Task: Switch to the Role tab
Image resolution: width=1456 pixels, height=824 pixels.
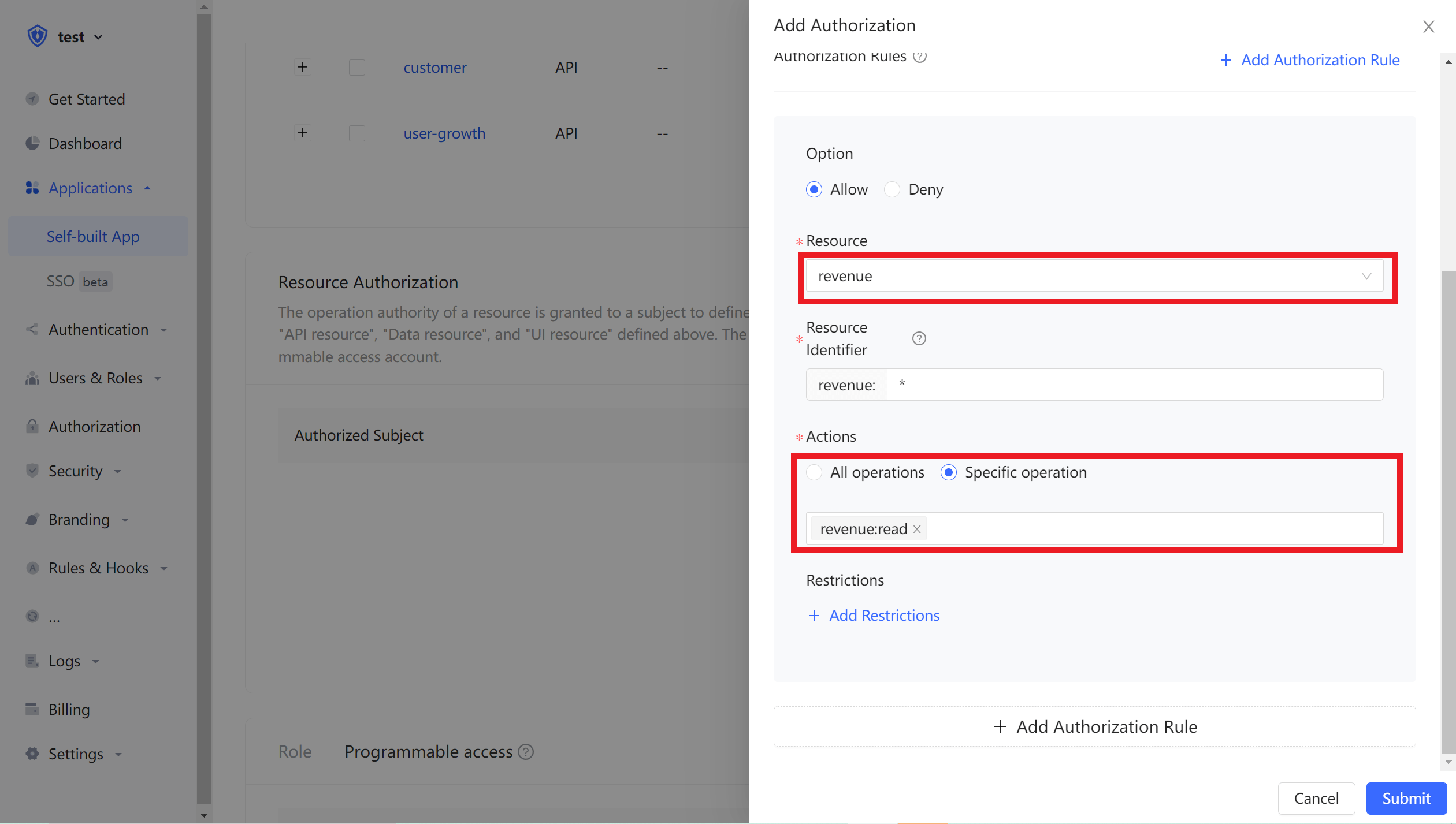Action: 295,752
